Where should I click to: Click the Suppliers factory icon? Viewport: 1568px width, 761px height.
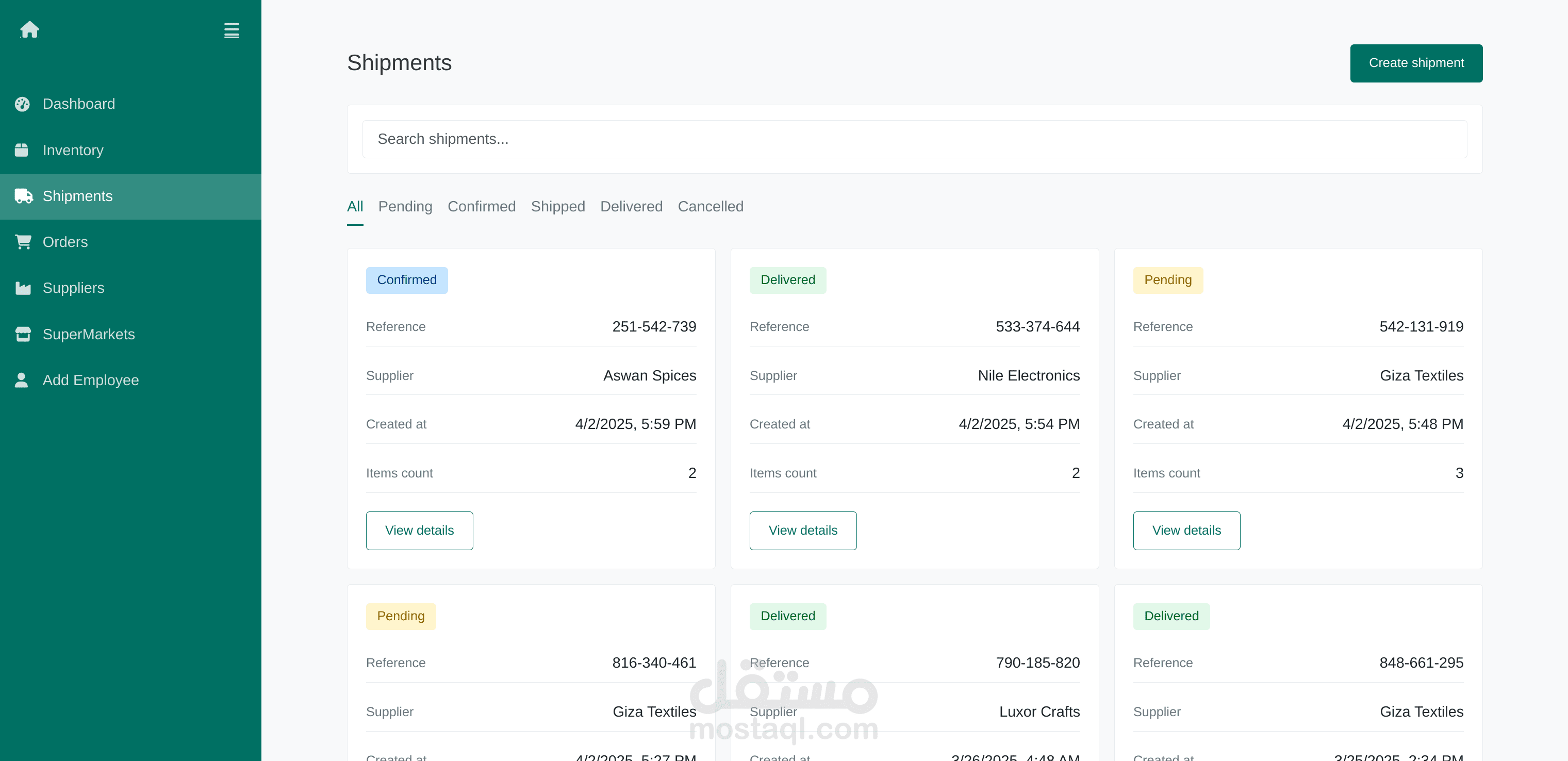23,288
